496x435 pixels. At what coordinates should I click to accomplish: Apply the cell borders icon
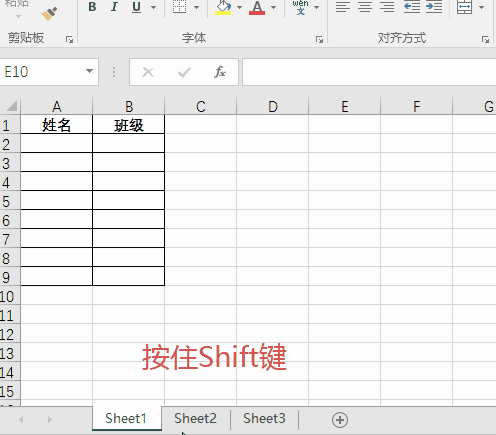[x=179, y=7]
